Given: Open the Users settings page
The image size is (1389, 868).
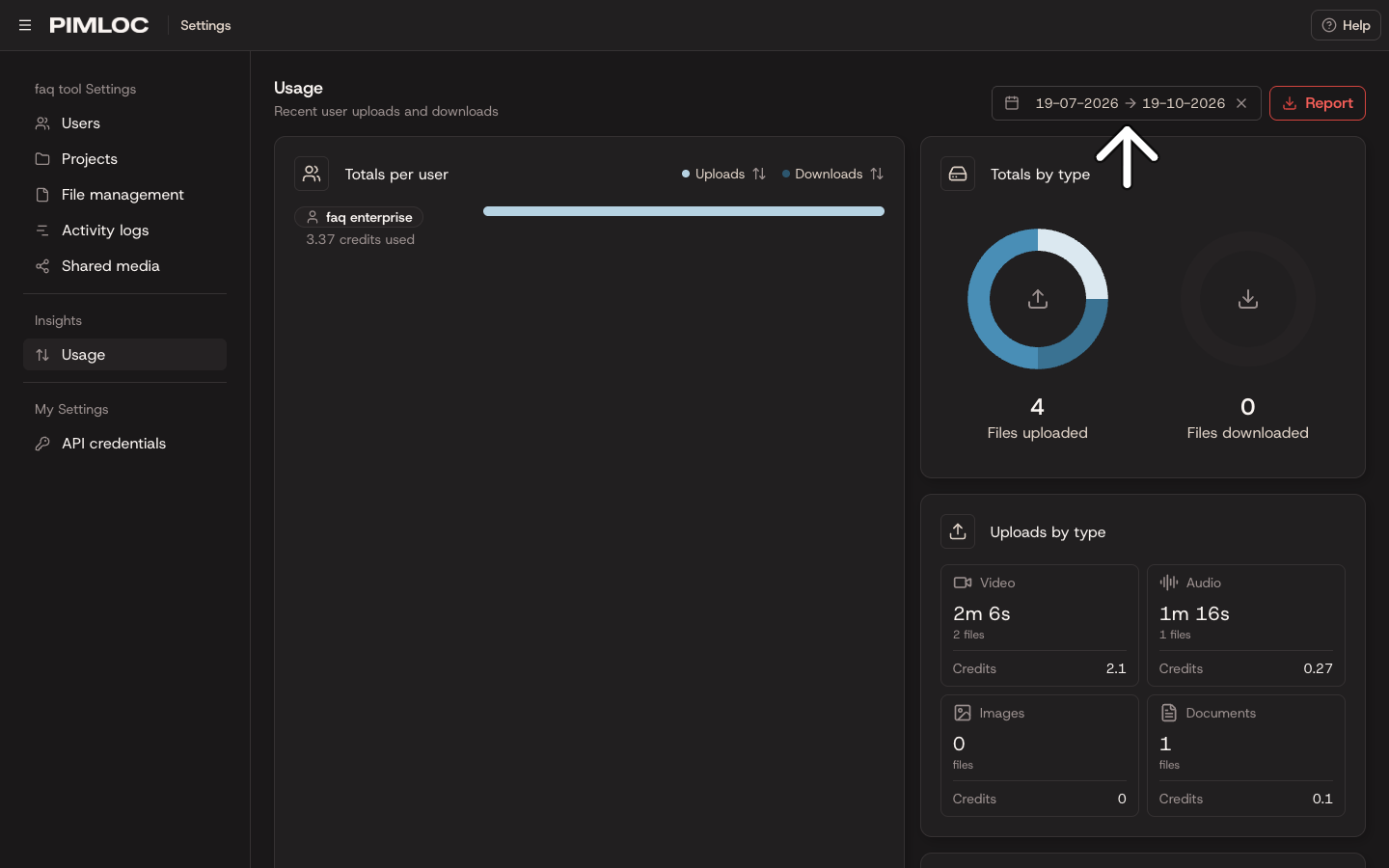Looking at the screenshot, I should point(124,123).
